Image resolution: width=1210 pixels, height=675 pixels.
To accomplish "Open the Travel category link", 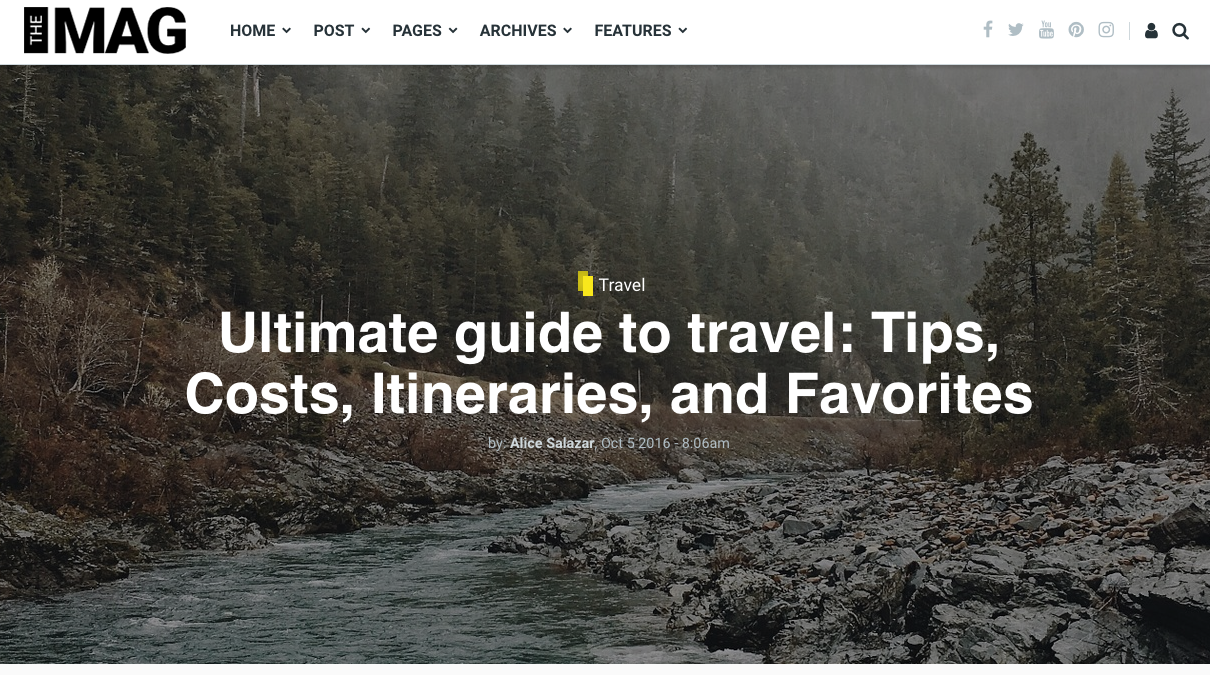I will pyautogui.click(x=622, y=285).
